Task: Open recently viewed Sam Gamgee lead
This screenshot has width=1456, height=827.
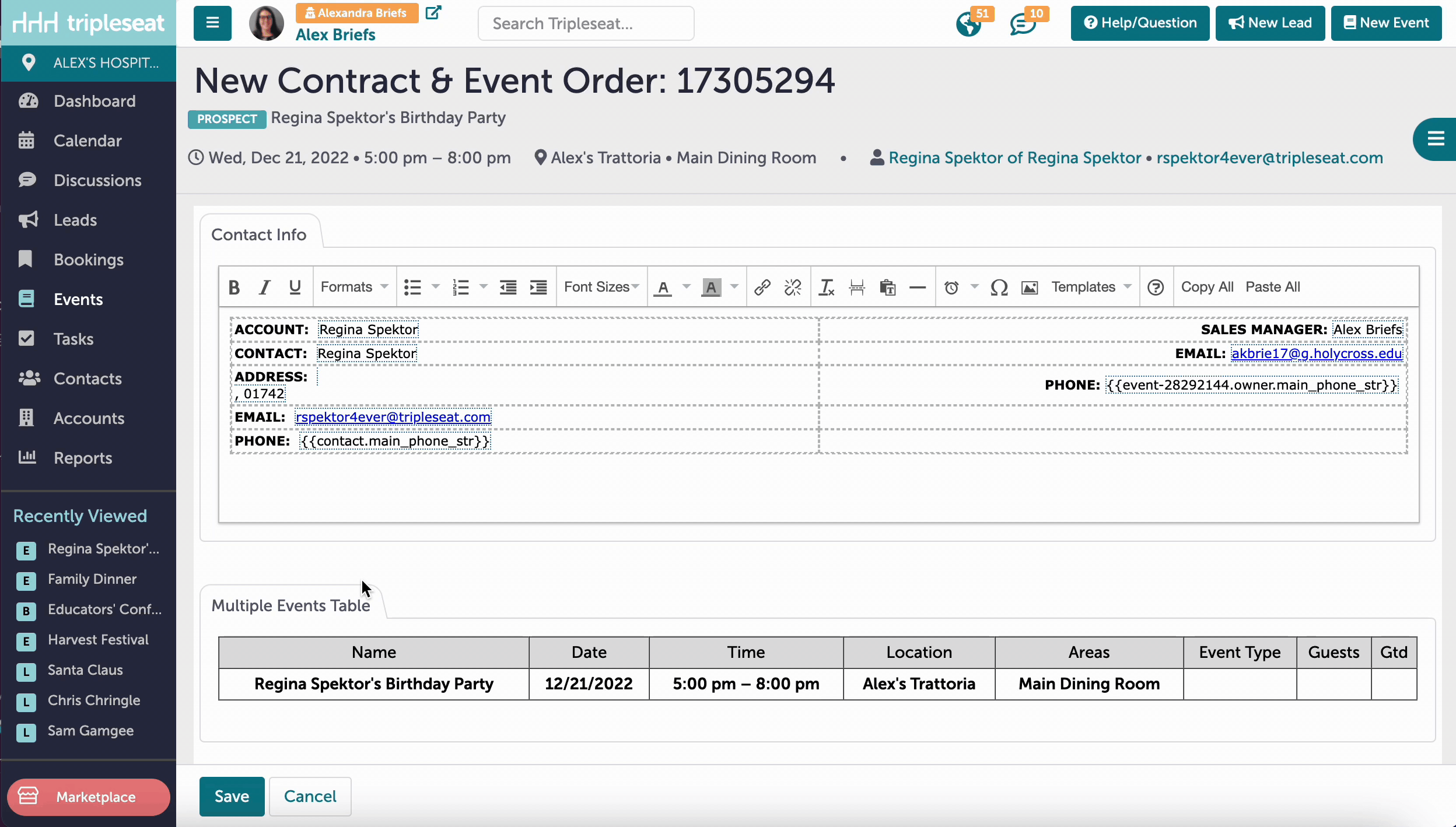Action: pyautogui.click(x=90, y=731)
